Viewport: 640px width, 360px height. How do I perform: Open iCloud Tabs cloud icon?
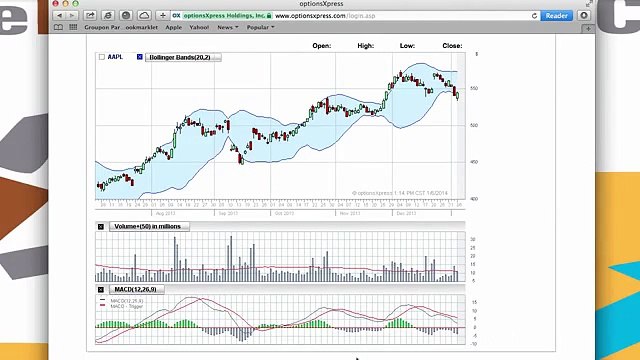click(144, 16)
